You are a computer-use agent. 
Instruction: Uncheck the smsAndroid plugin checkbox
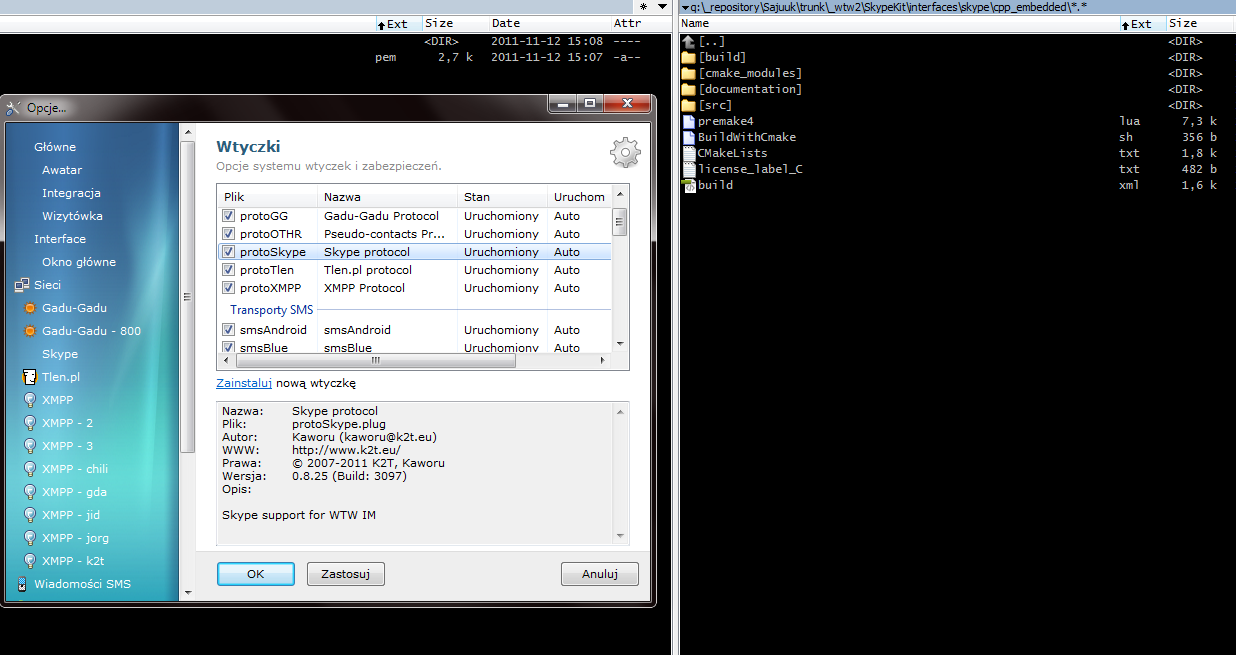[229, 330]
